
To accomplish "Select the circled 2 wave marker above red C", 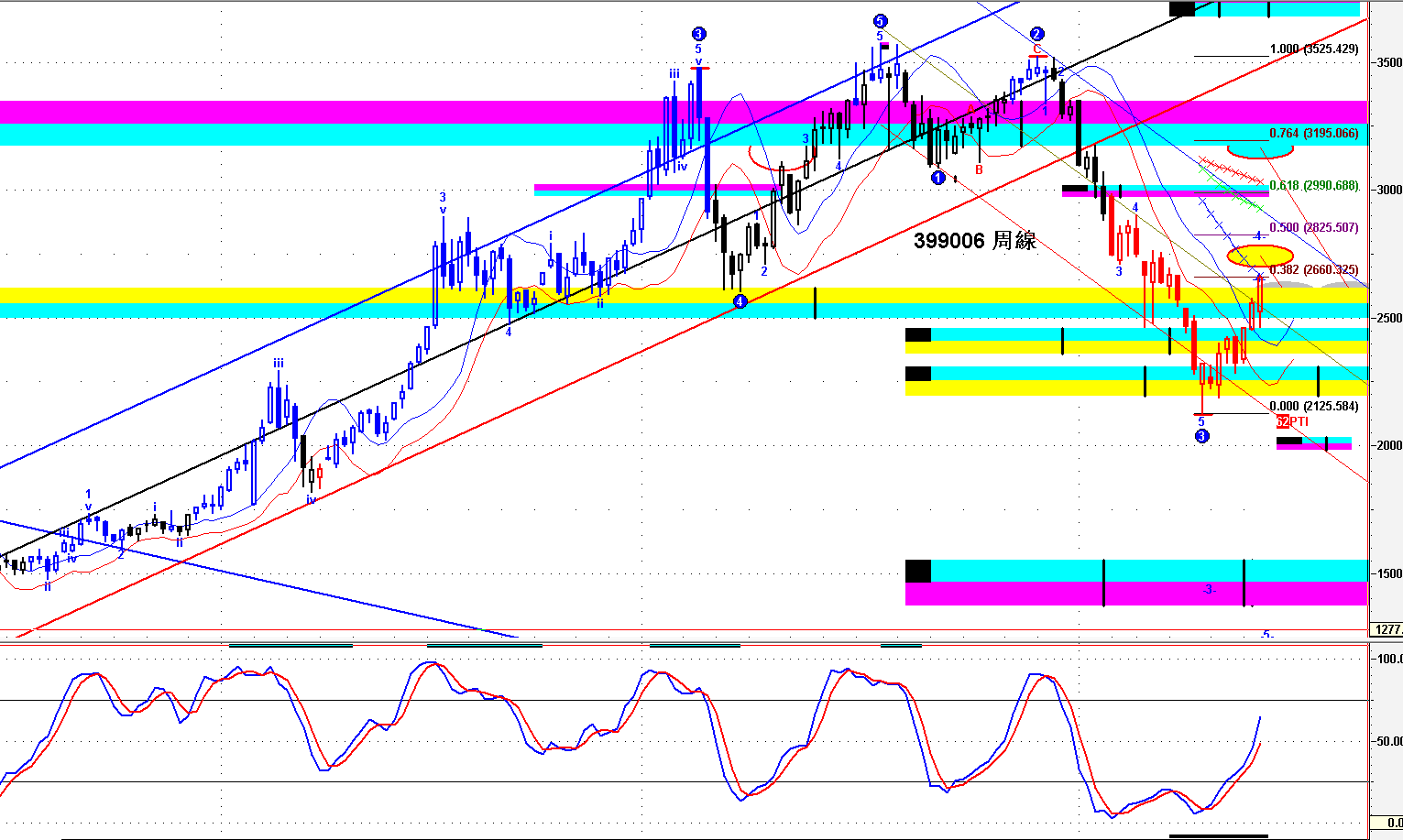I will [1037, 34].
